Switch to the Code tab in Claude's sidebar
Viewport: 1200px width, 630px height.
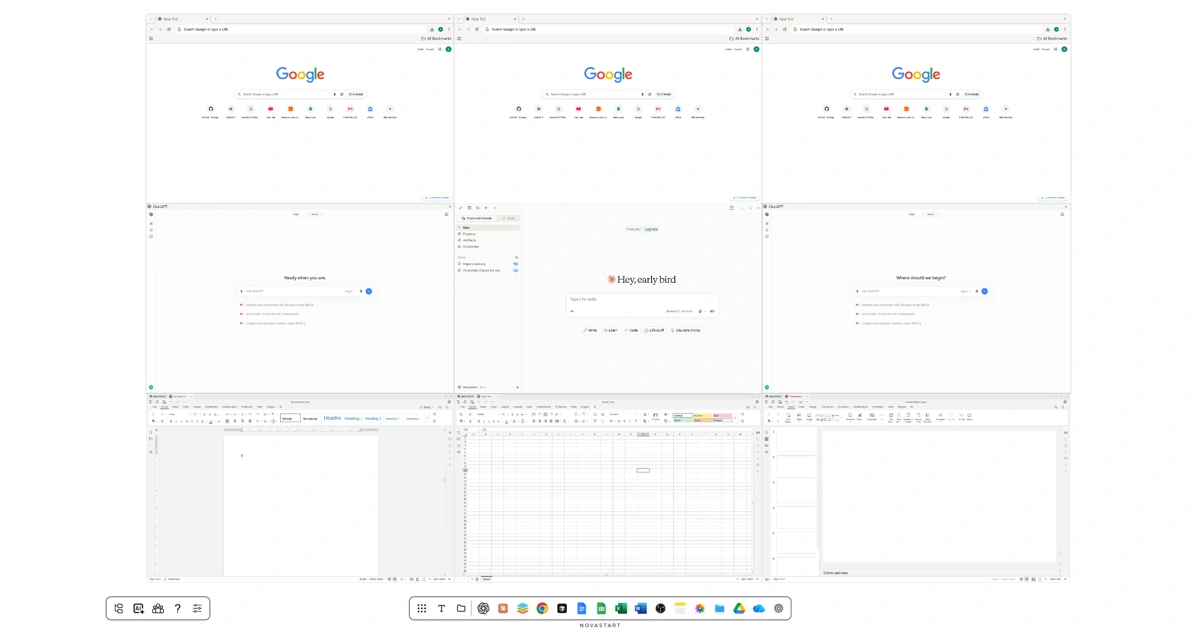pyautogui.click(x=509, y=218)
